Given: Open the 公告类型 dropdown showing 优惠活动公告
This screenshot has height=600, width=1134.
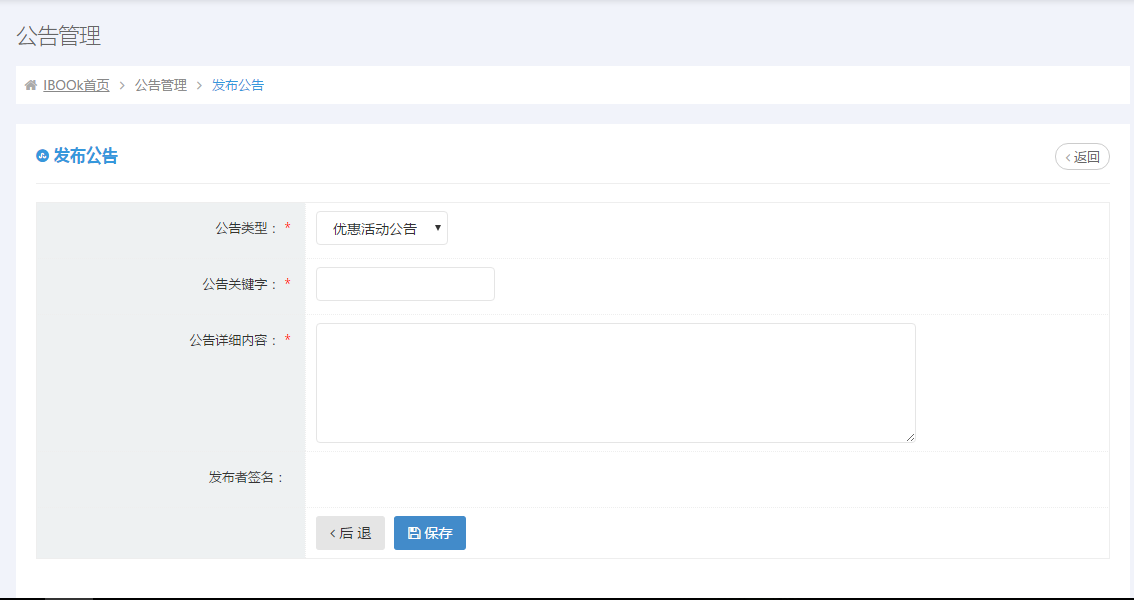Looking at the screenshot, I should [x=382, y=228].
